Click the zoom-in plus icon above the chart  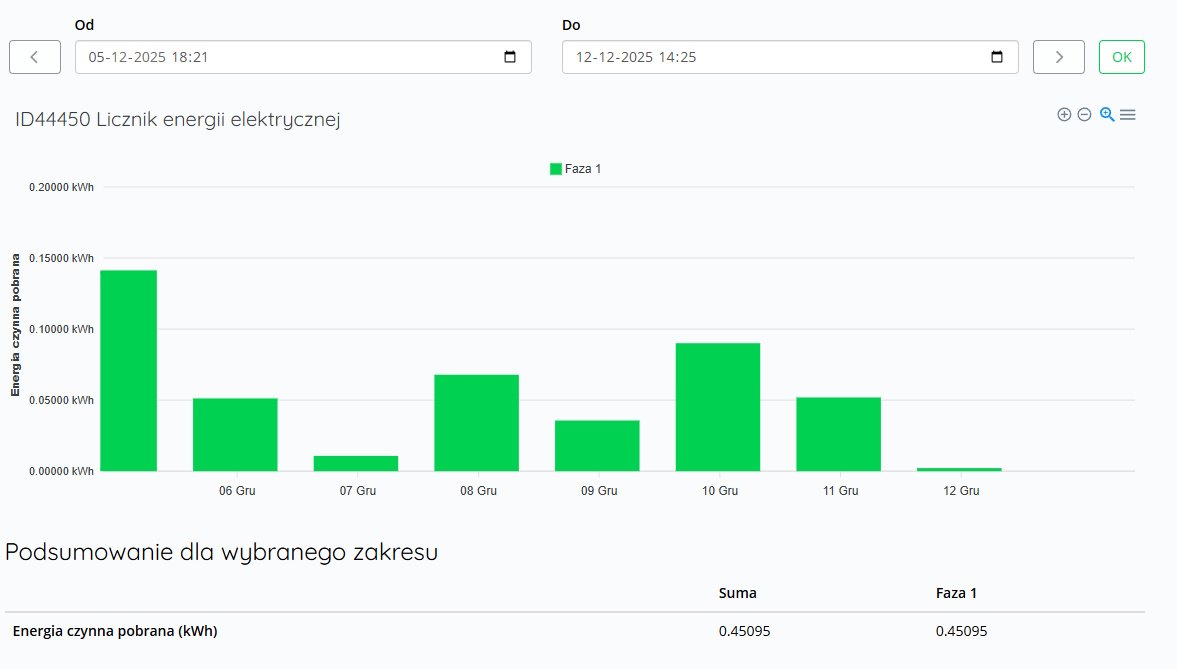[1064, 114]
